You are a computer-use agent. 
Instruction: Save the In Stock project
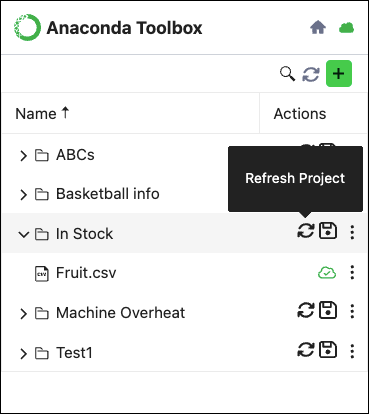[328, 231]
